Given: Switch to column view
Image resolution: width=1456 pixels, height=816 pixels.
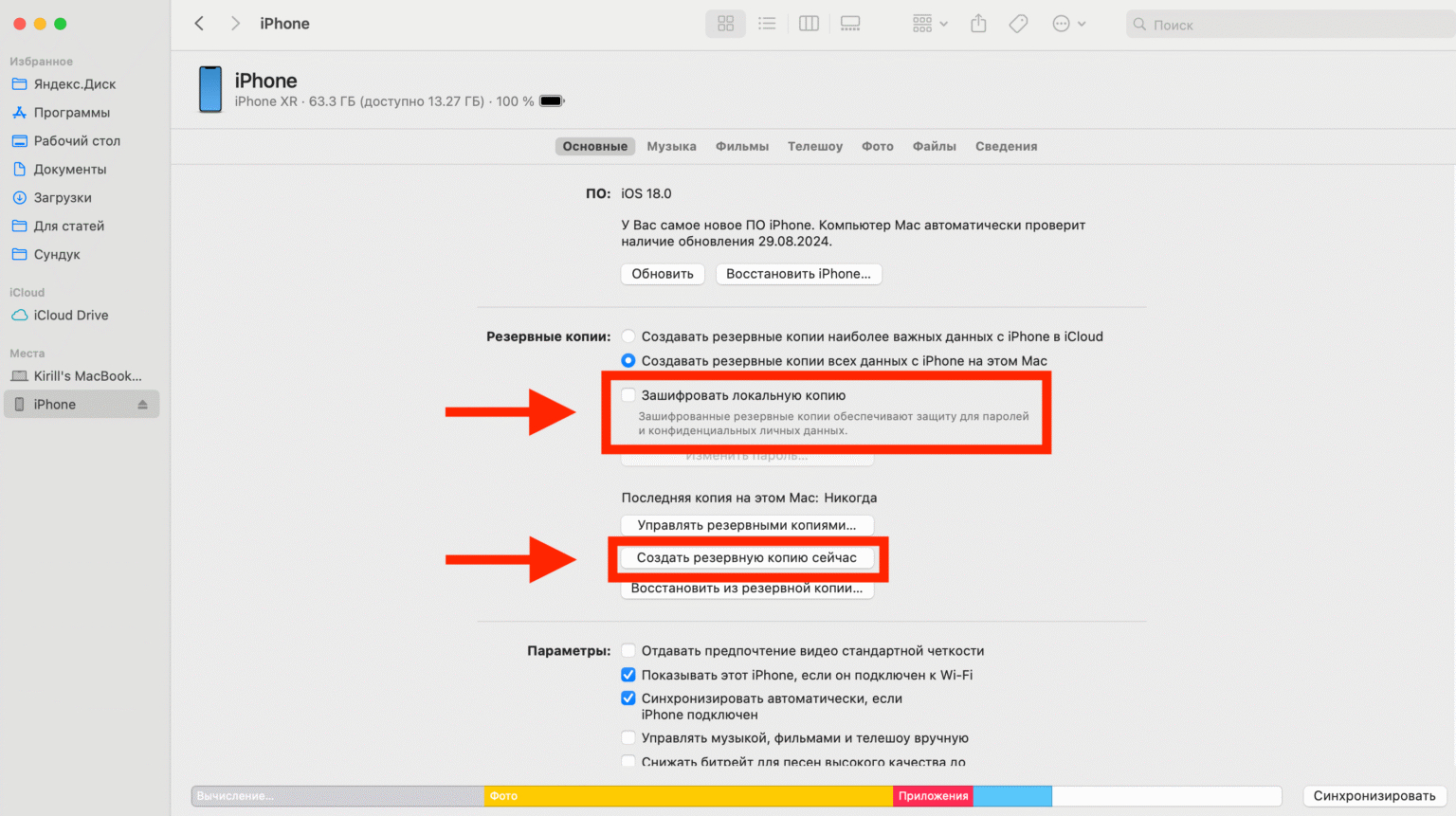Looking at the screenshot, I should [809, 24].
